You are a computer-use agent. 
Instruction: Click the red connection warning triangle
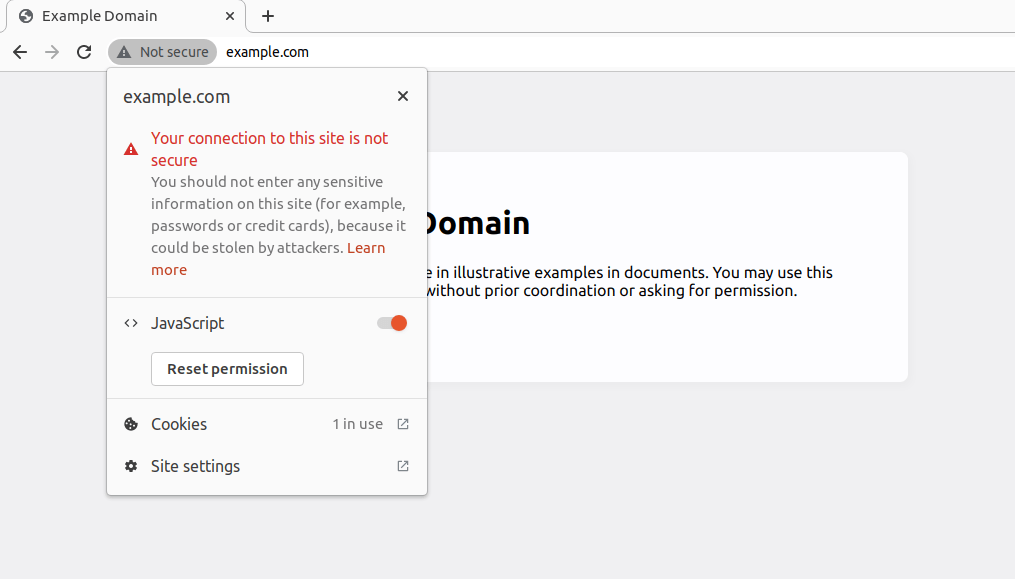(x=131, y=149)
